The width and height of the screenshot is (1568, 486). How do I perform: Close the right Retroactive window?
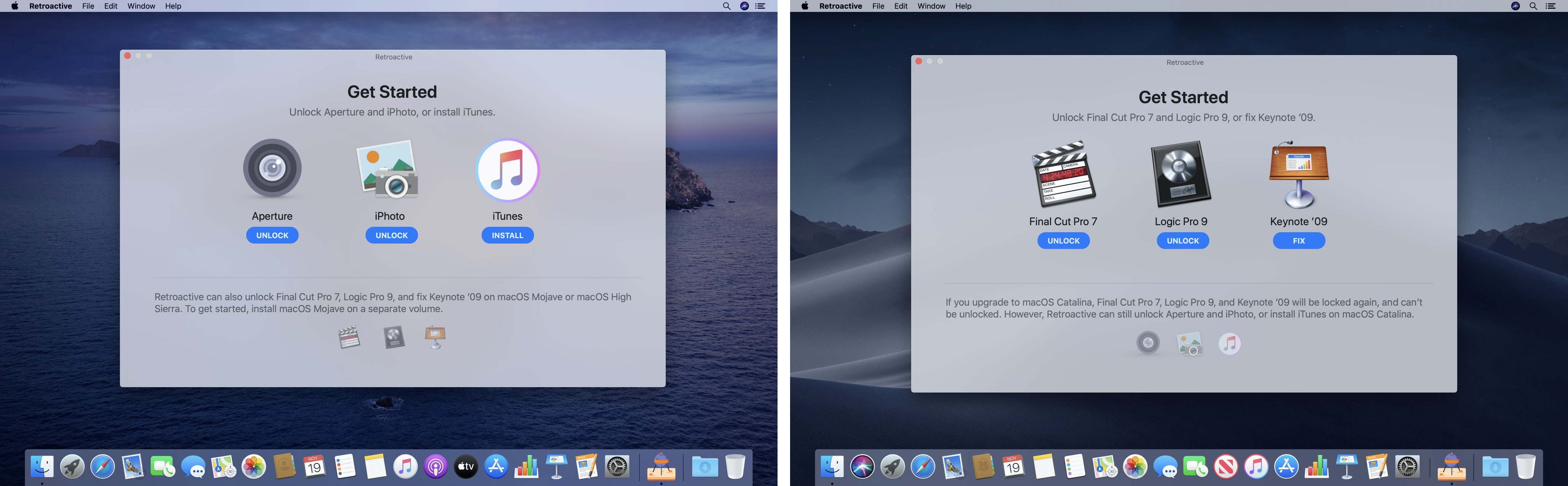coord(918,62)
